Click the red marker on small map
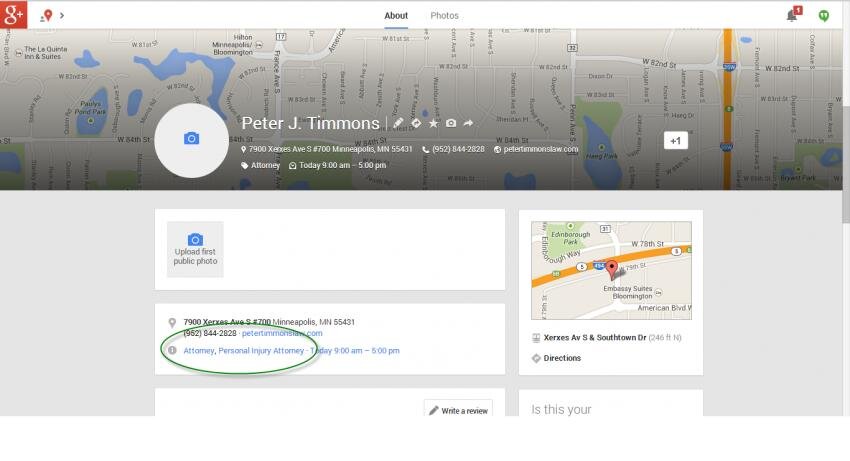Image resolution: width=850 pixels, height=461 pixels. pyautogui.click(x=611, y=268)
